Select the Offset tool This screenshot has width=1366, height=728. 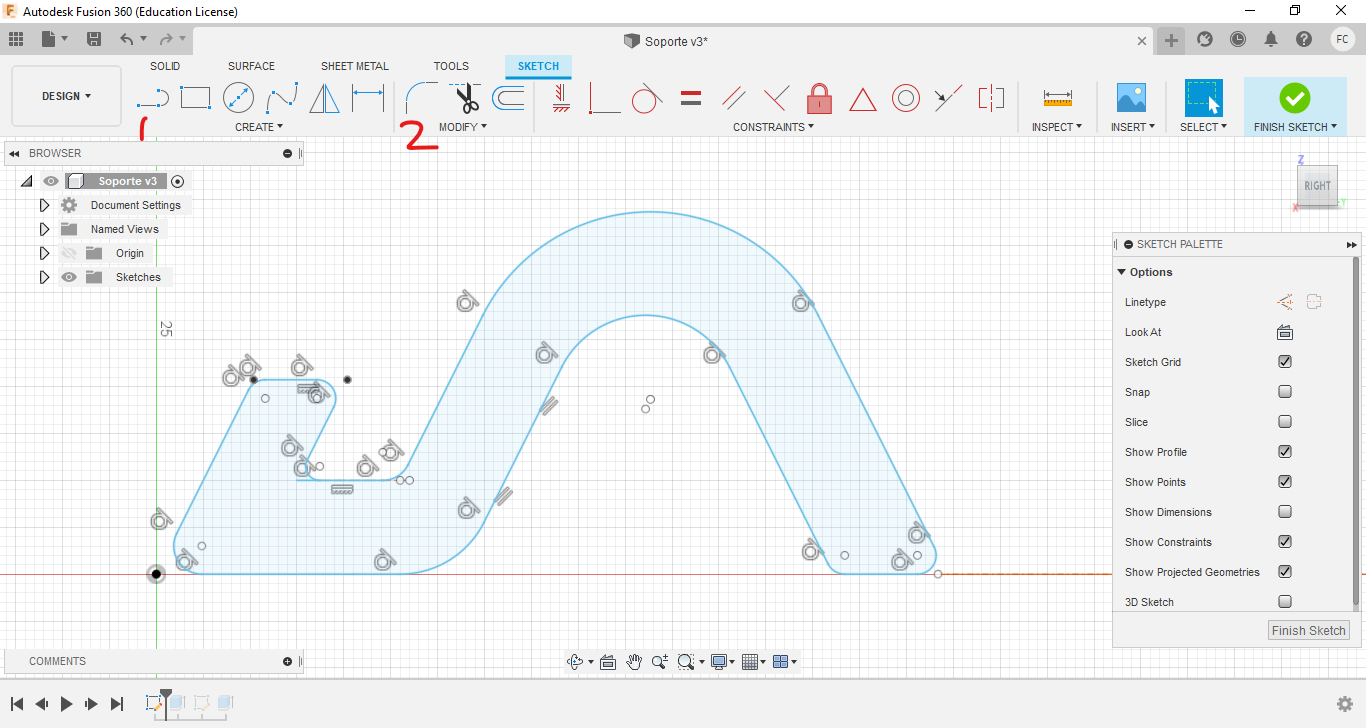509,98
